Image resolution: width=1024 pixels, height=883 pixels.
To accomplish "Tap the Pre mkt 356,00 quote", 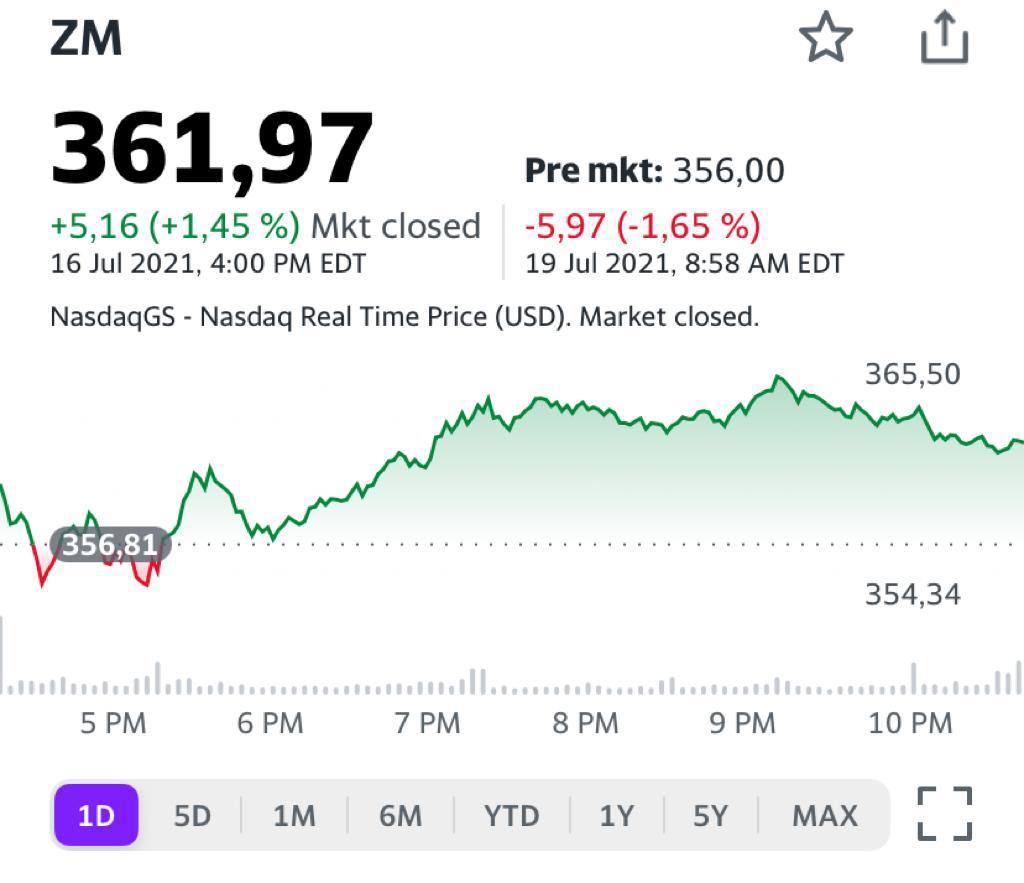I will (x=655, y=171).
